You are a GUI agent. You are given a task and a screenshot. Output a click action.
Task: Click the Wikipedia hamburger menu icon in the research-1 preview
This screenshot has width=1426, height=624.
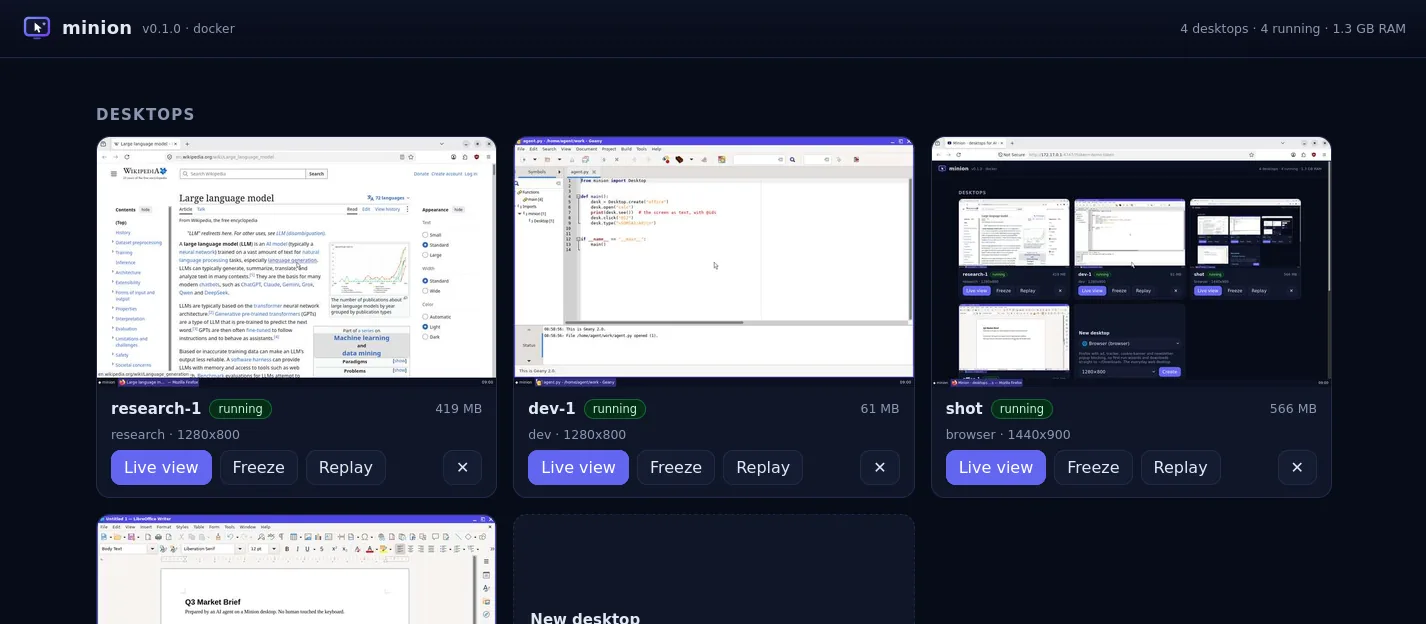point(114,173)
